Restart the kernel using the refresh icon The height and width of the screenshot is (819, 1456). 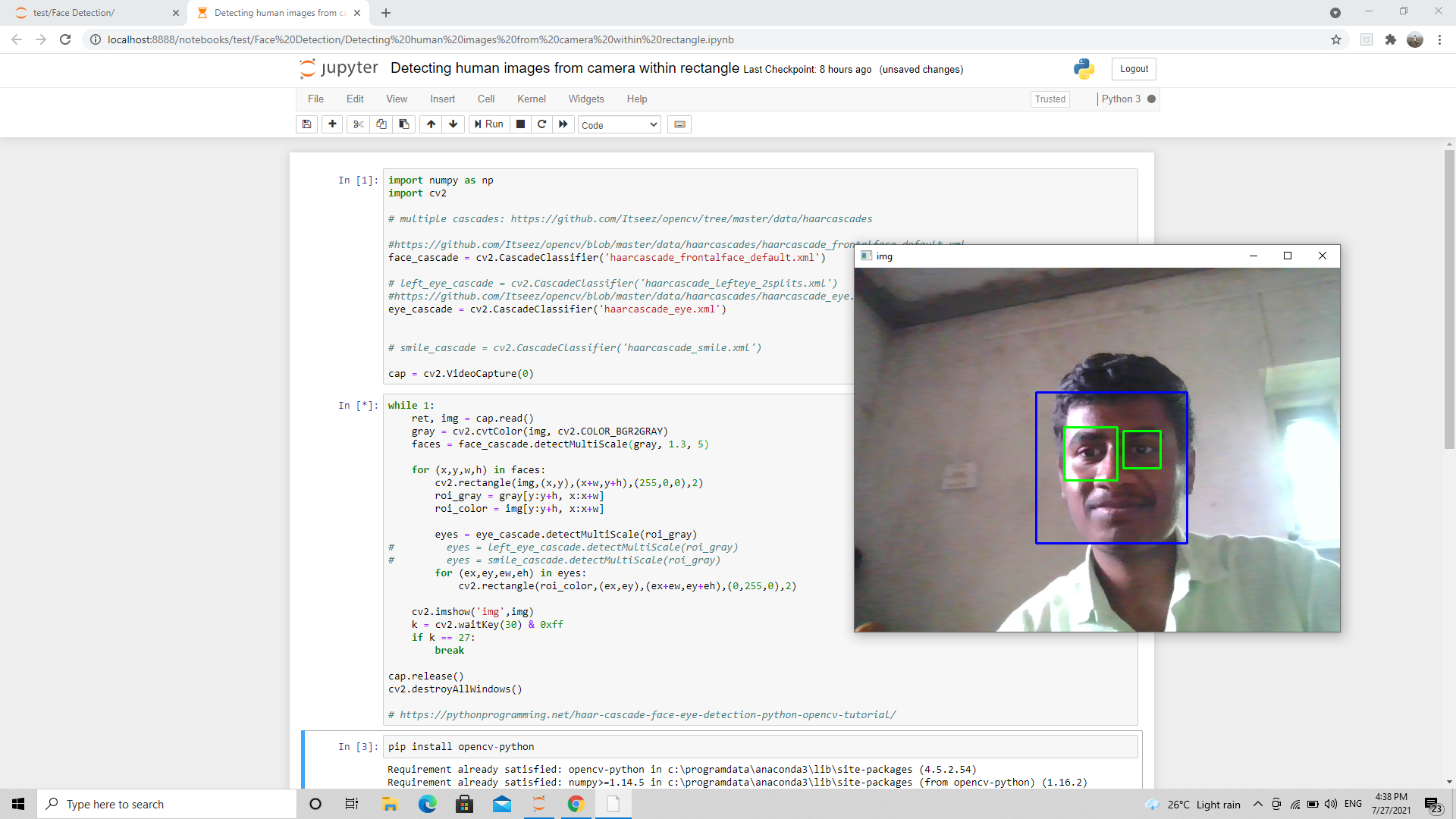(541, 124)
